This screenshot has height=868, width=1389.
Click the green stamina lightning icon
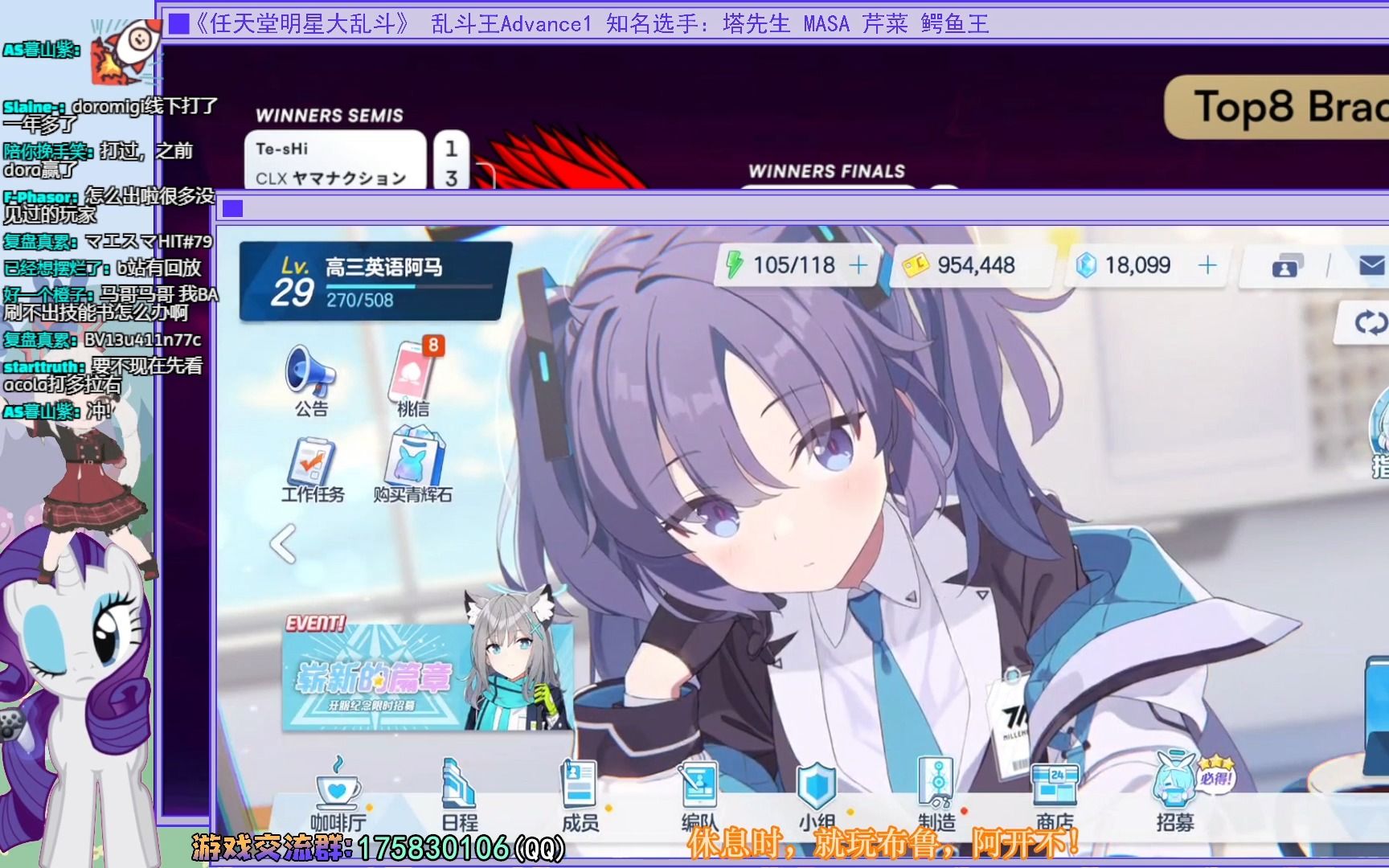pyautogui.click(x=734, y=264)
